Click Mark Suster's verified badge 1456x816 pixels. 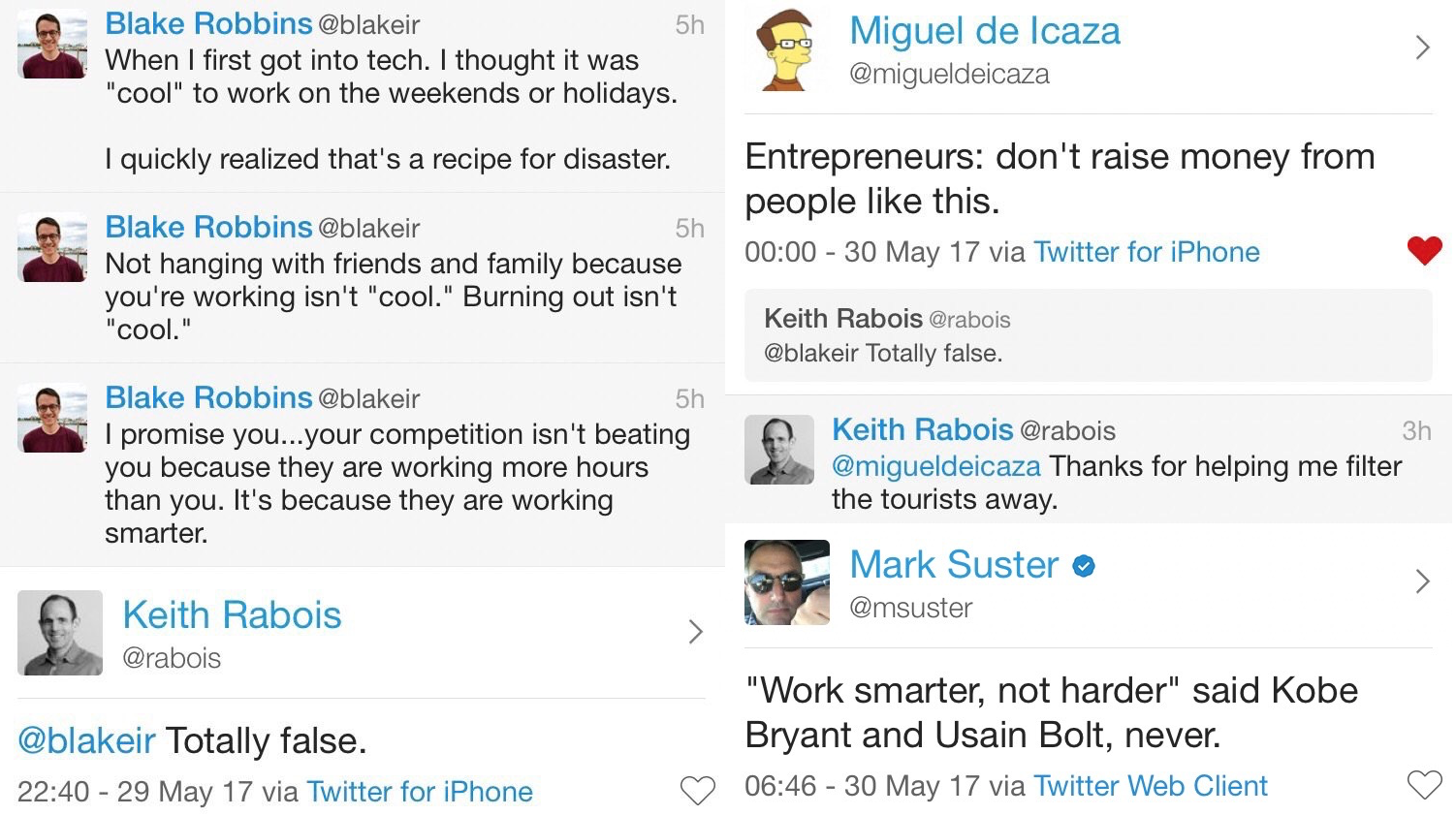(x=1084, y=566)
